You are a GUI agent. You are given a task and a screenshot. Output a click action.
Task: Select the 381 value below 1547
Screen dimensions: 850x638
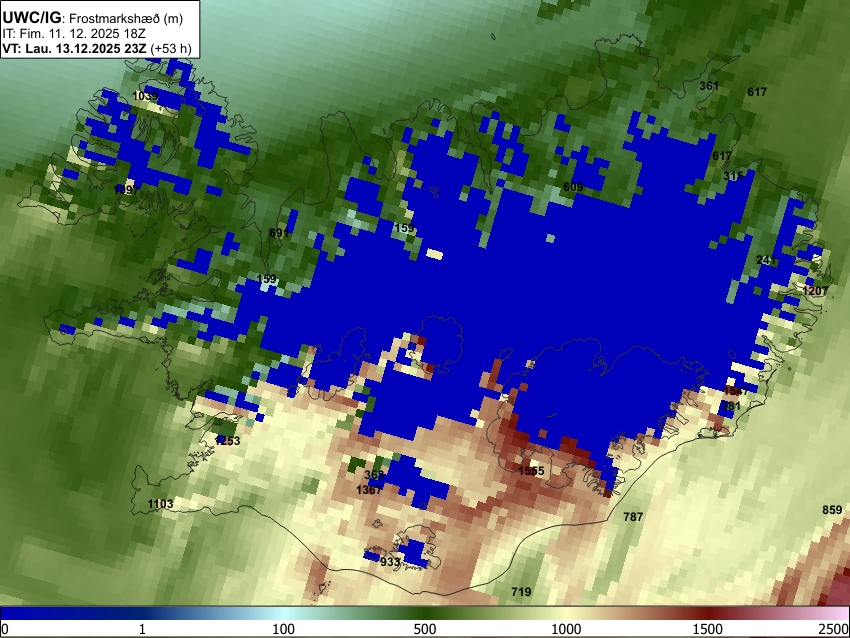(731, 406)
